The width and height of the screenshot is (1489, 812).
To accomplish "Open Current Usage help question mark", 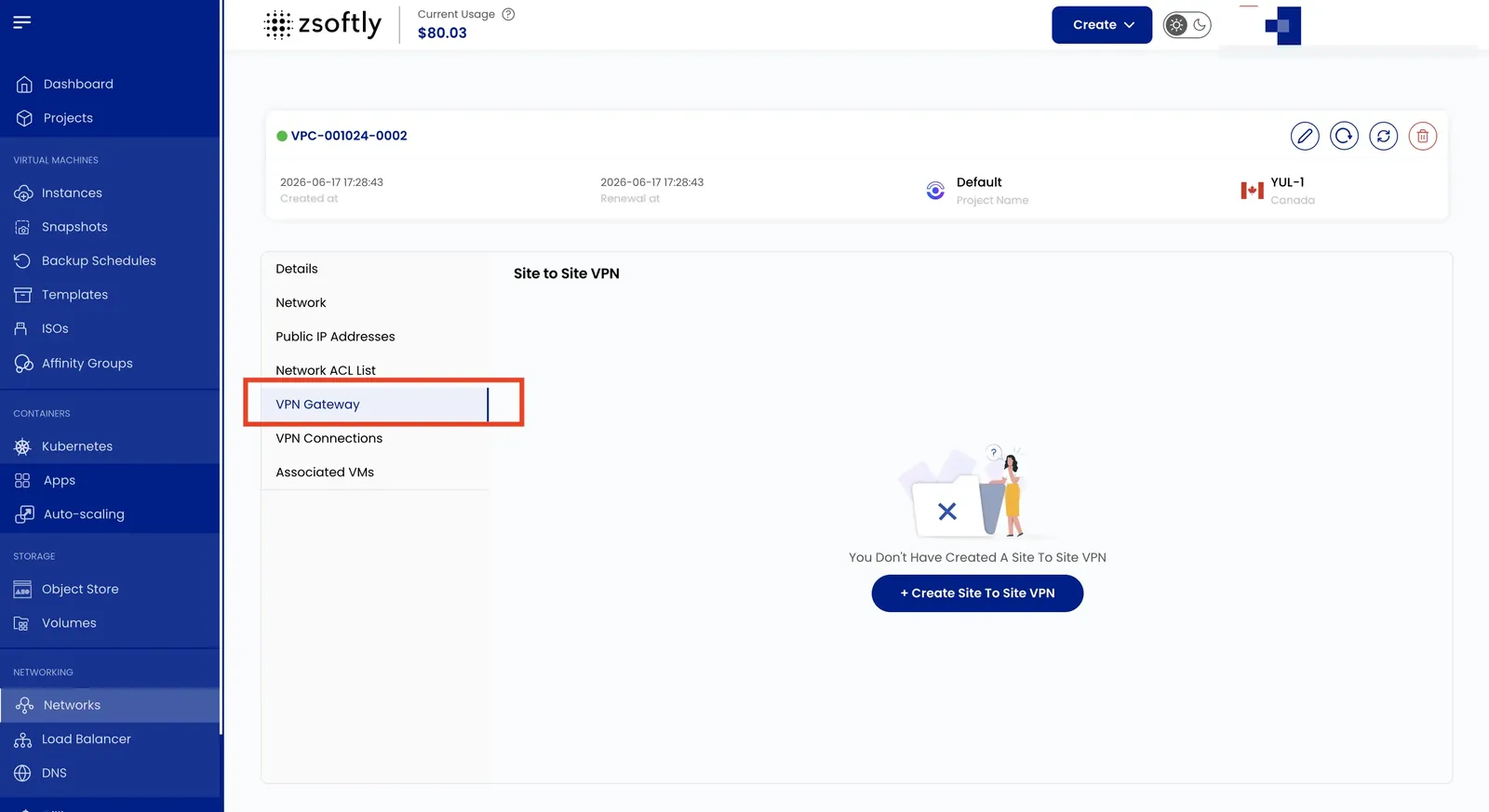I will coord(508,14).
